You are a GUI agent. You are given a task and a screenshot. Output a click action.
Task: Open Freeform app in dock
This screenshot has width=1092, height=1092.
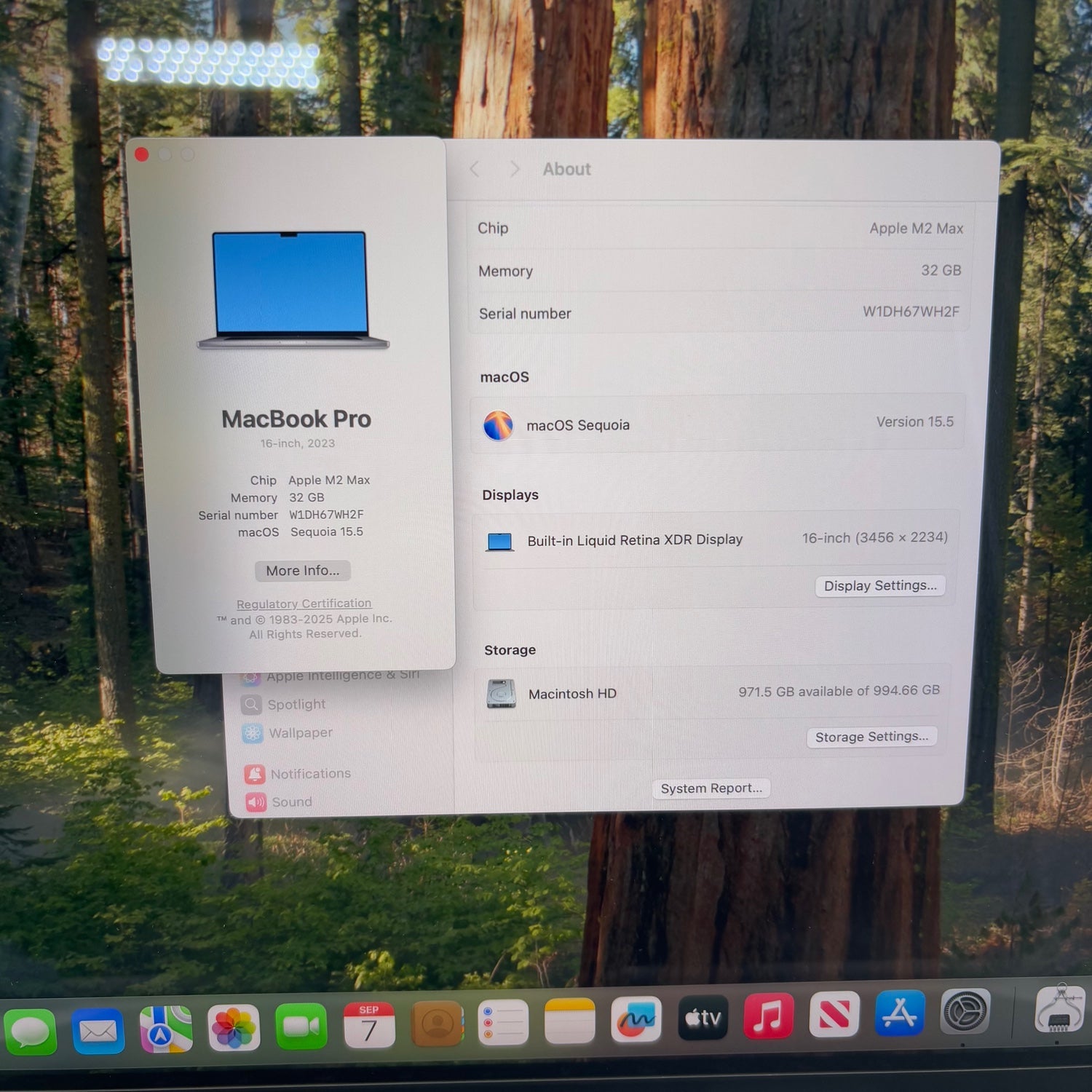click(x=636, y=1018)
